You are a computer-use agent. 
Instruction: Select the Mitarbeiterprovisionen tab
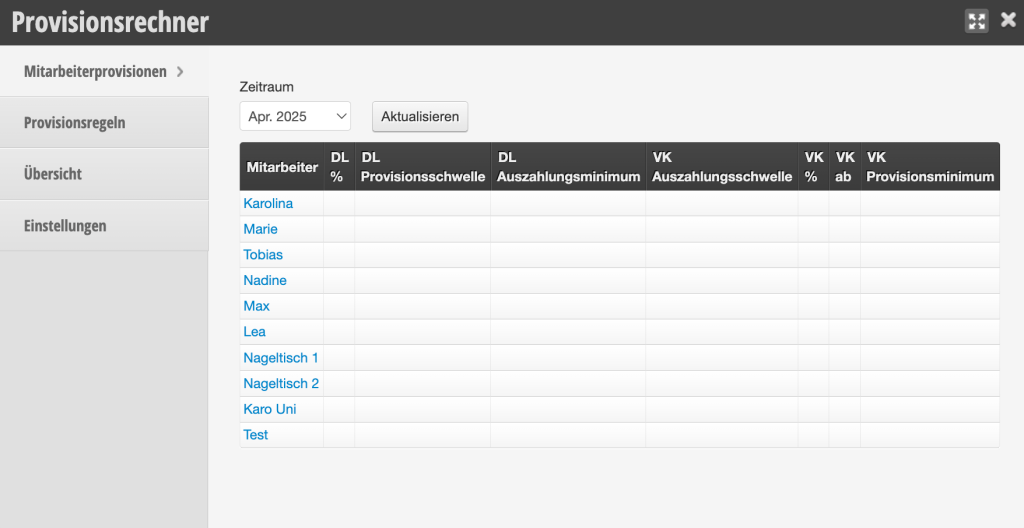[104, 71]
